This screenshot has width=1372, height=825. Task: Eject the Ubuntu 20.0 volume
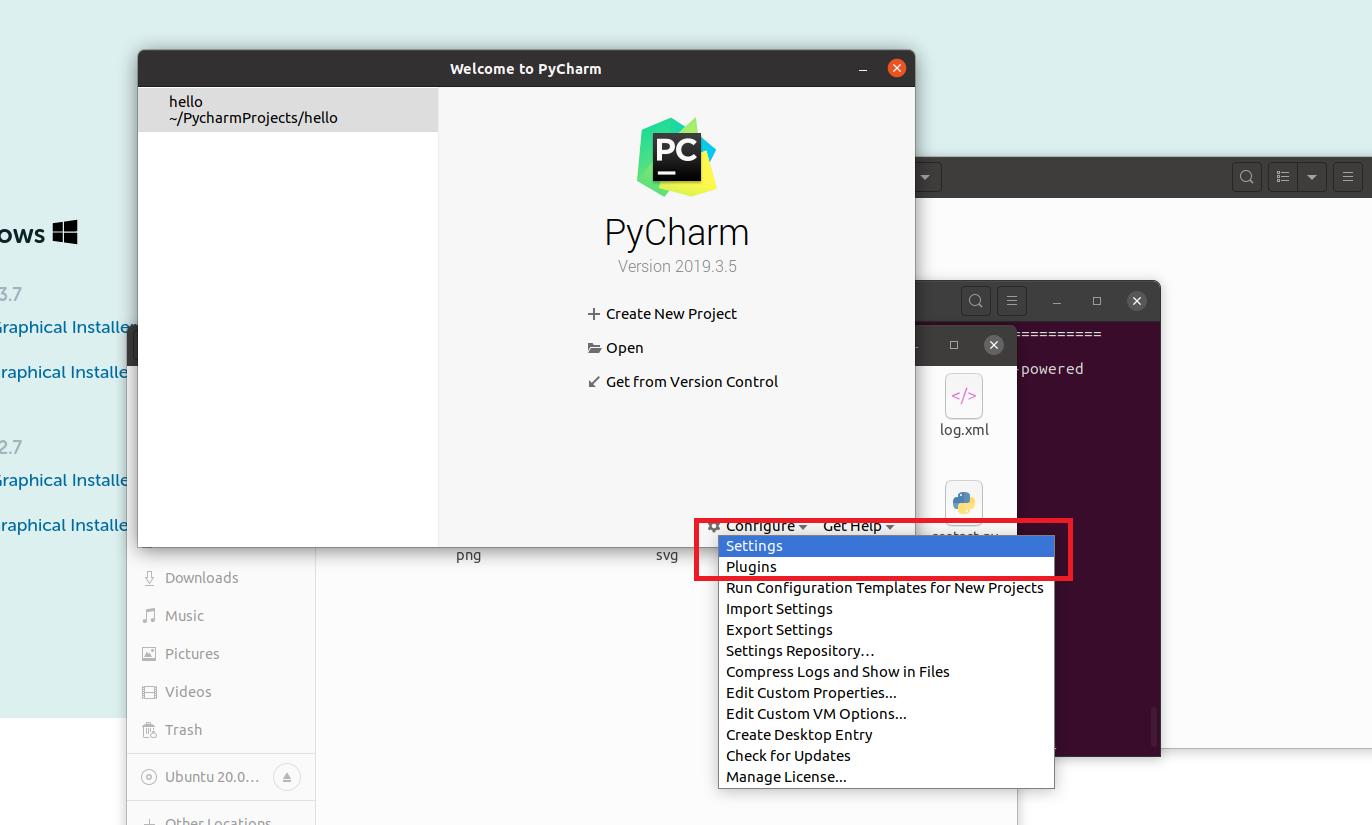(x=287, y=776)
